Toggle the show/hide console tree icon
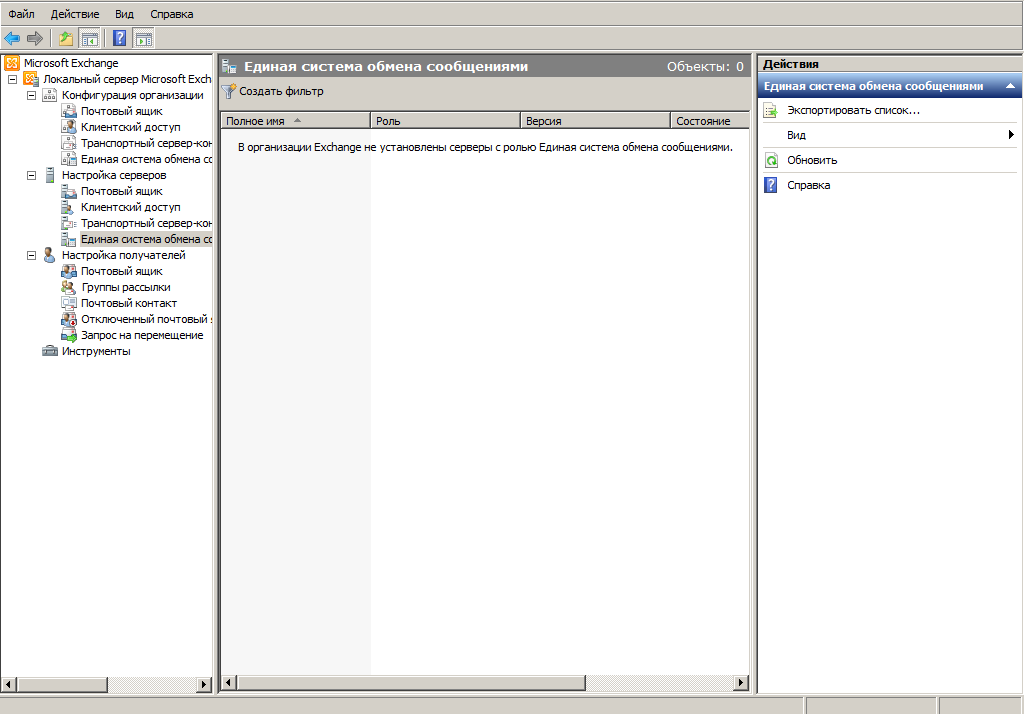Screen dimensions: 1024x714 tap(89, 39)
